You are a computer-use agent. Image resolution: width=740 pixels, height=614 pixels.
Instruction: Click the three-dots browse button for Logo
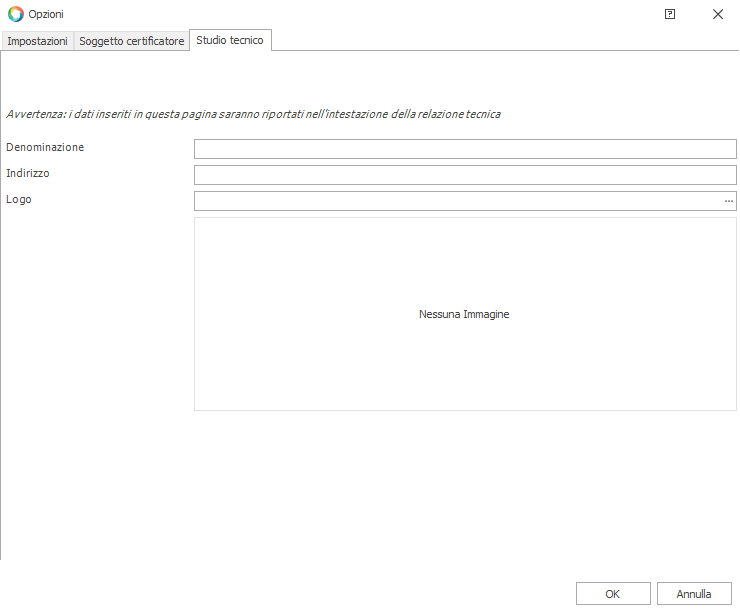(729, 201)
